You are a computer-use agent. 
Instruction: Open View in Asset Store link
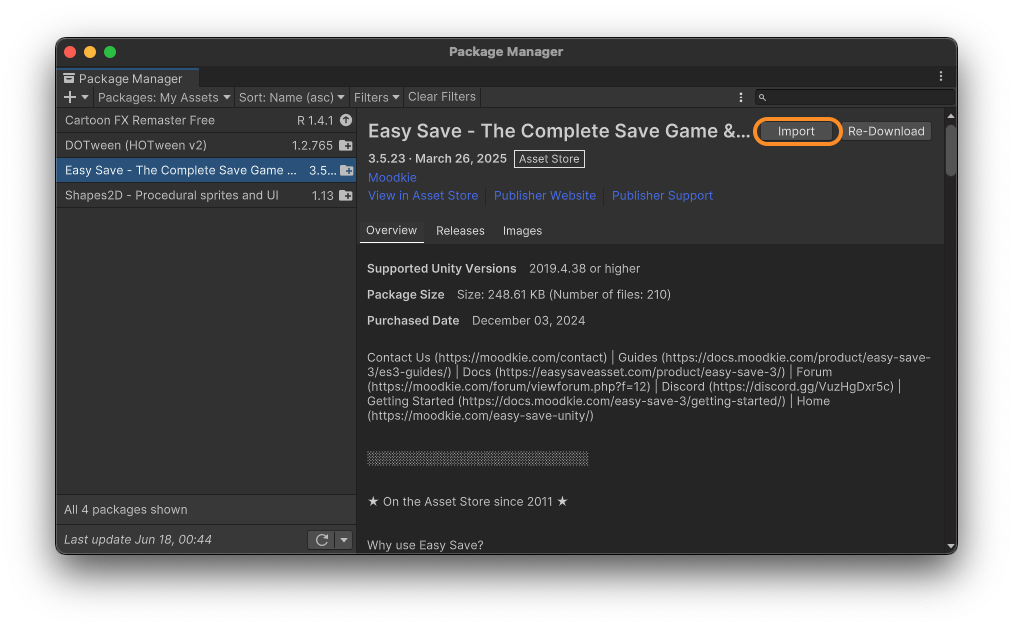pos(423,196)
